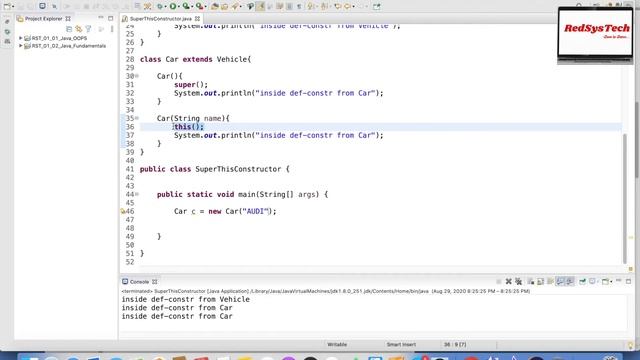Click the Next Annotation icon in toolbar
Viewport: 640px width, 360px height.
[311, 6]
